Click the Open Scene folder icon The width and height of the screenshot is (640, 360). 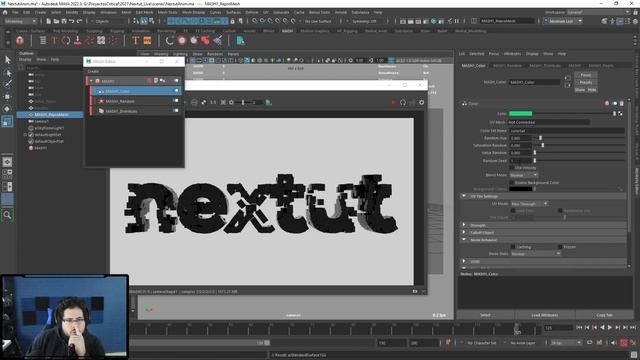(56, 21)
